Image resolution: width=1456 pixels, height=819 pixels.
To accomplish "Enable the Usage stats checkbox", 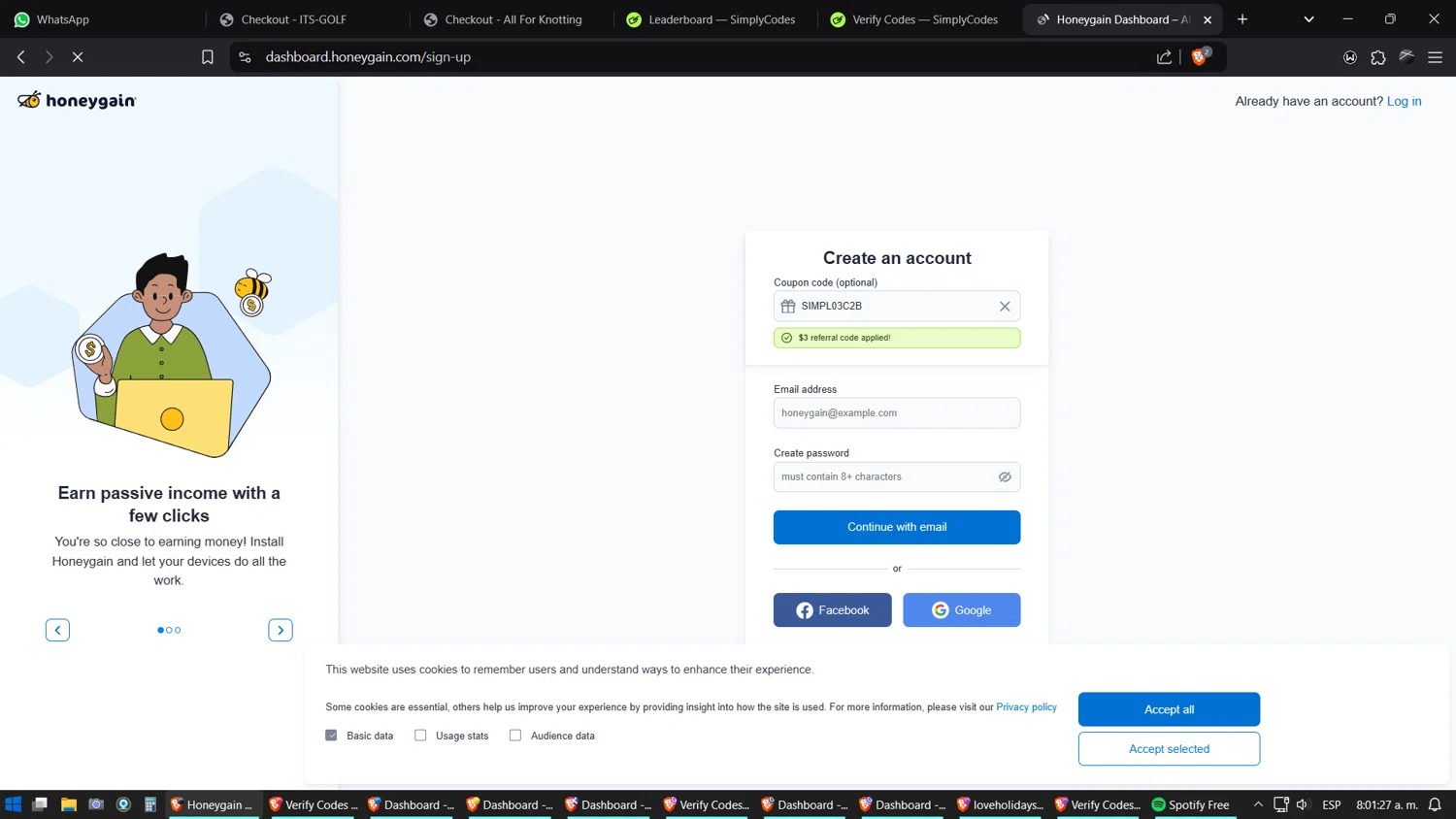I will tap(420, 736).
